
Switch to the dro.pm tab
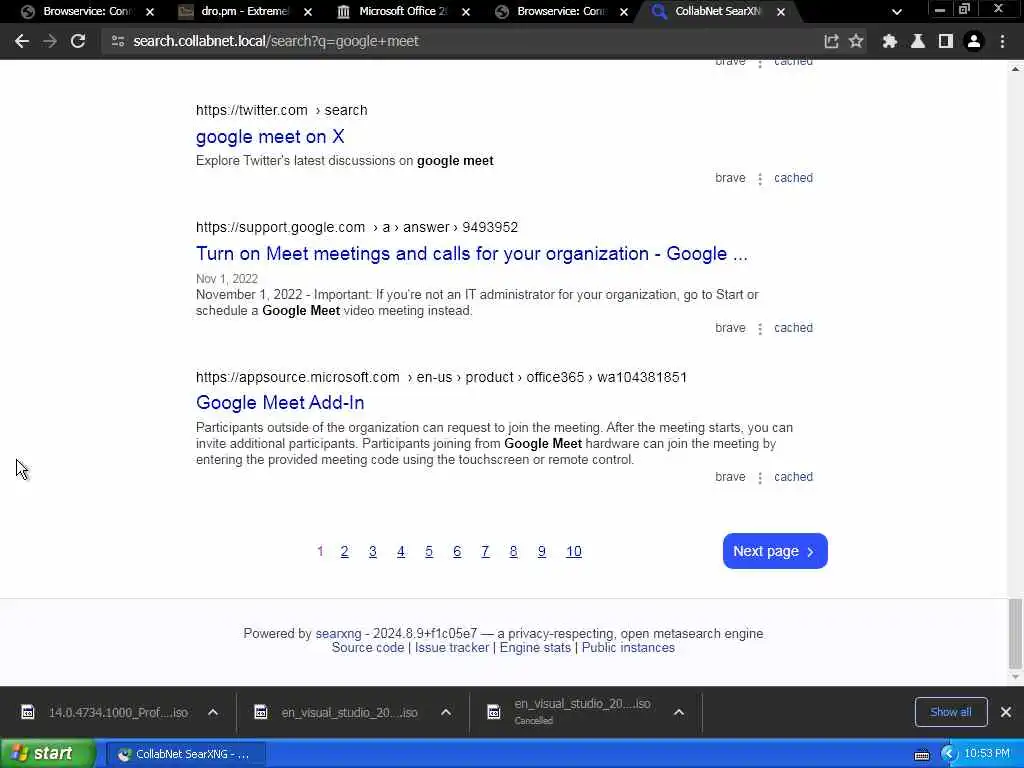(245, 12)
